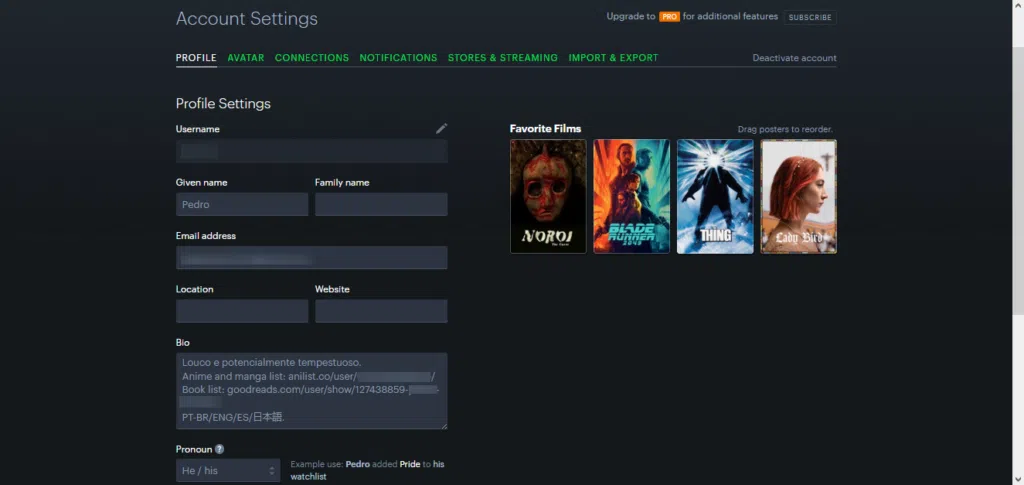Viewport: 1024px width, 485px height.
Task: Go to the Connections tab
Action: 312,57
